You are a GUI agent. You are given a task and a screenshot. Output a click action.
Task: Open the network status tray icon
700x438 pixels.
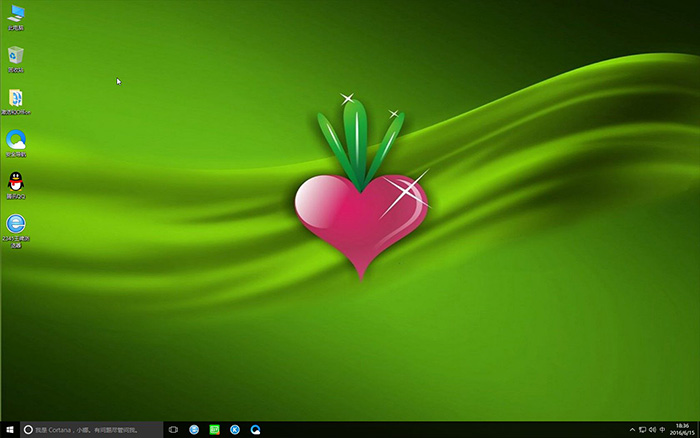click(x=642, y=430)
